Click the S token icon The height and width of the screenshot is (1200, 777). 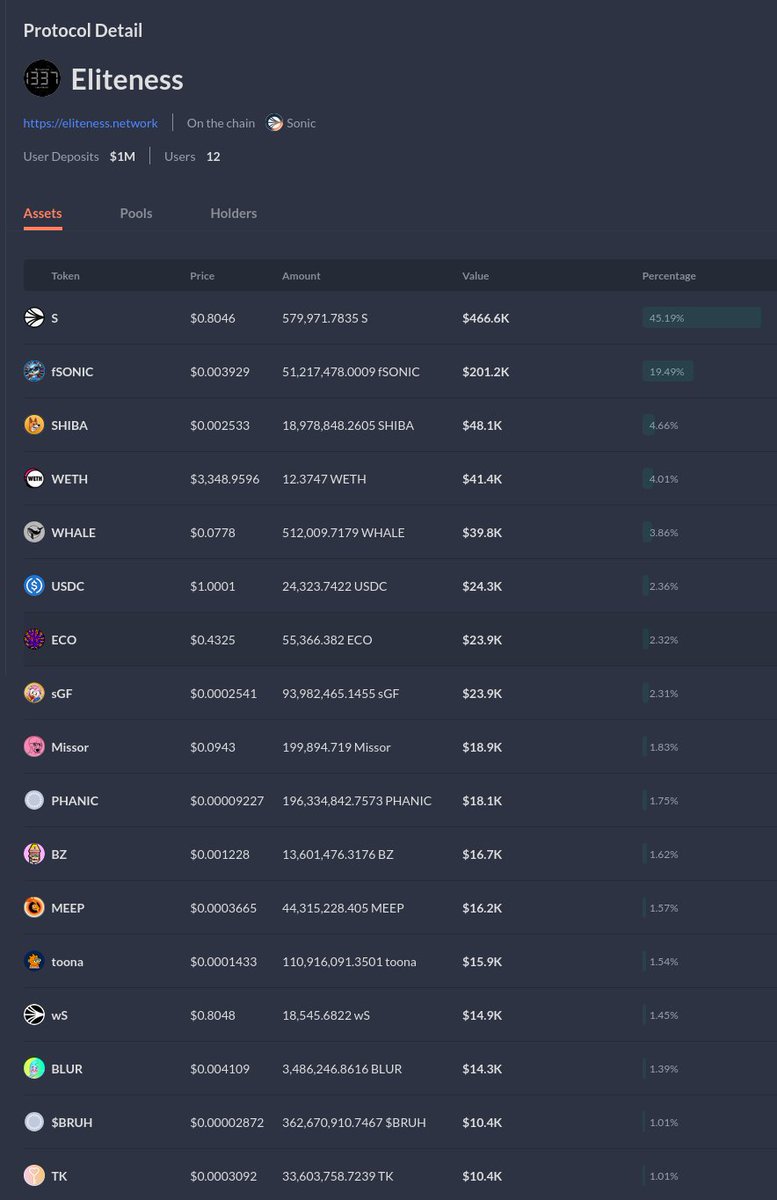point(34,318)
